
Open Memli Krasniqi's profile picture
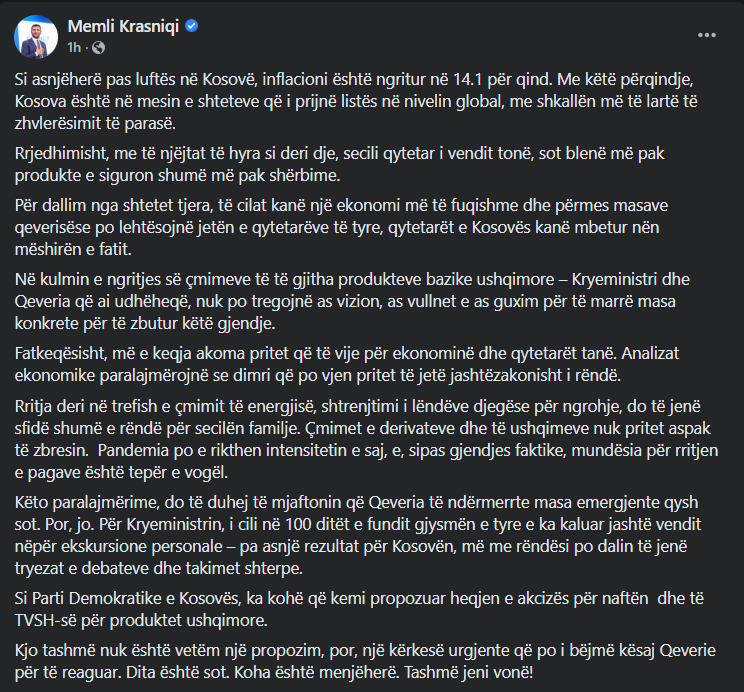point(36,36)
